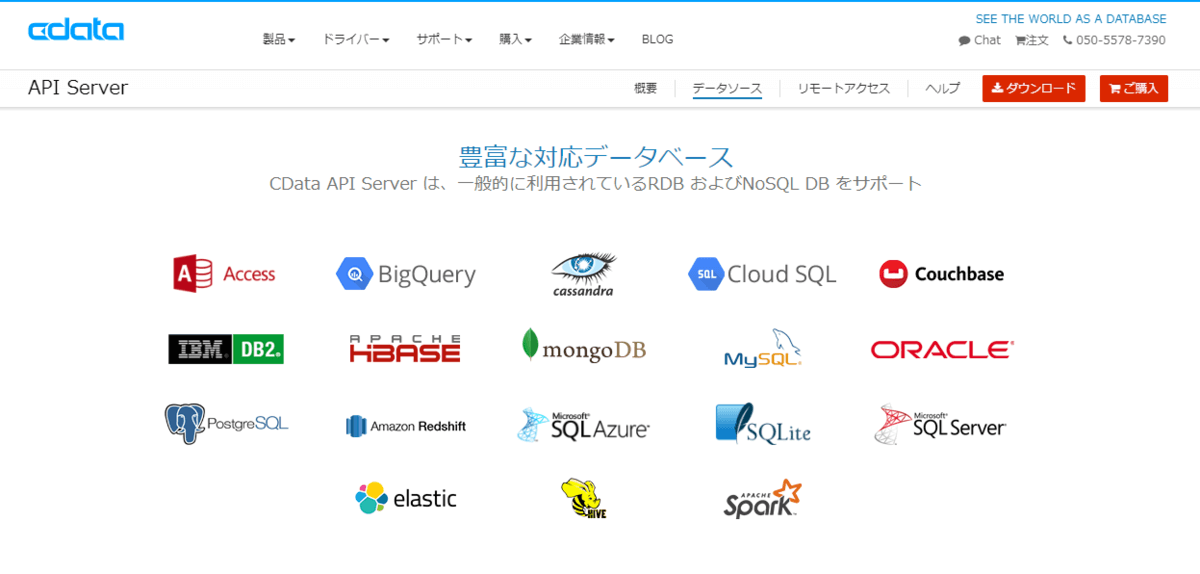This screenshot has height=574, width=1200.
Task: Select the Apache HBase logo
Action: click(405, 348)
